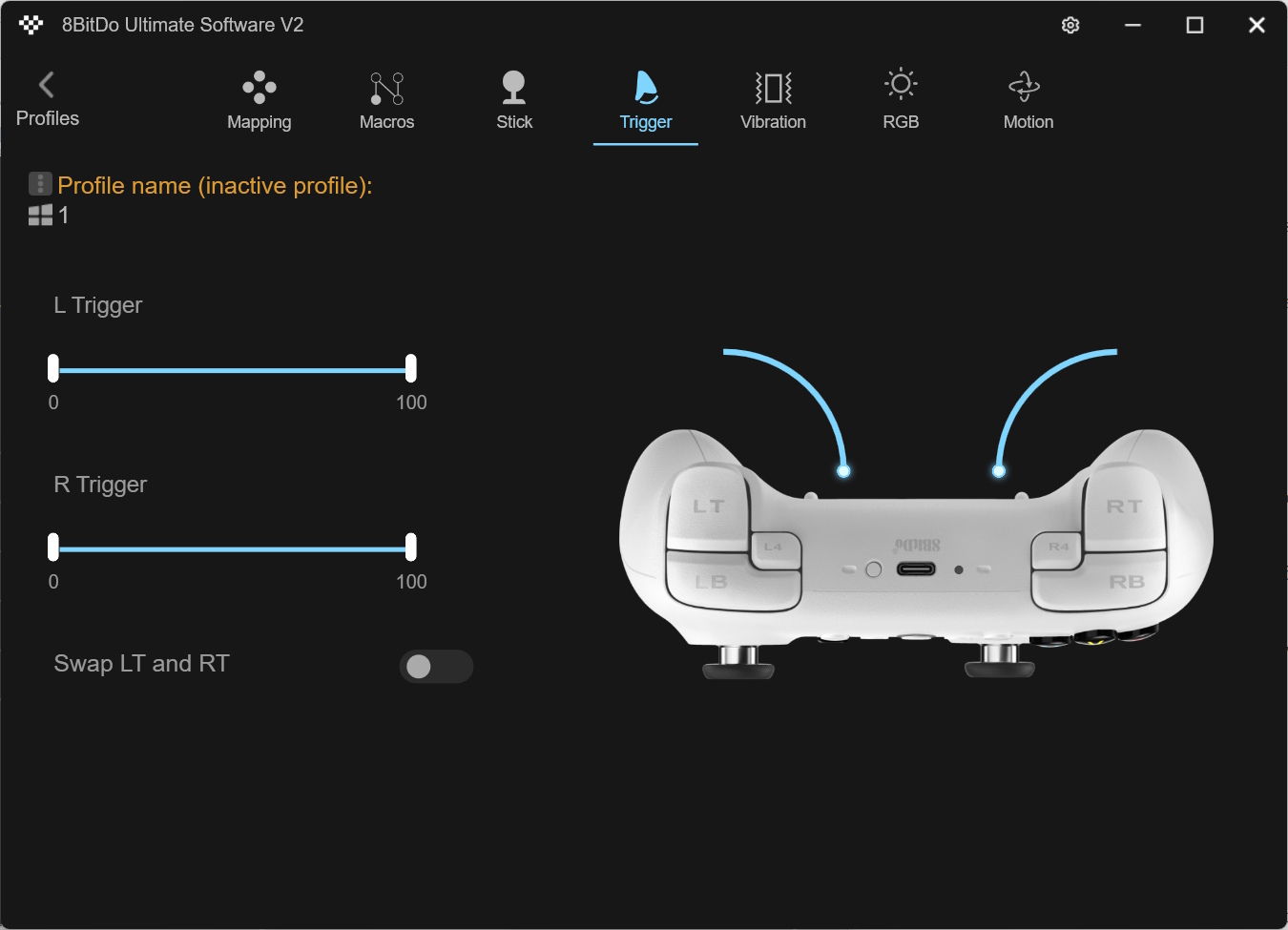Click the L Trigger minimum slider handle
The height and width of the screenshot is (930, 1288).
53,368
